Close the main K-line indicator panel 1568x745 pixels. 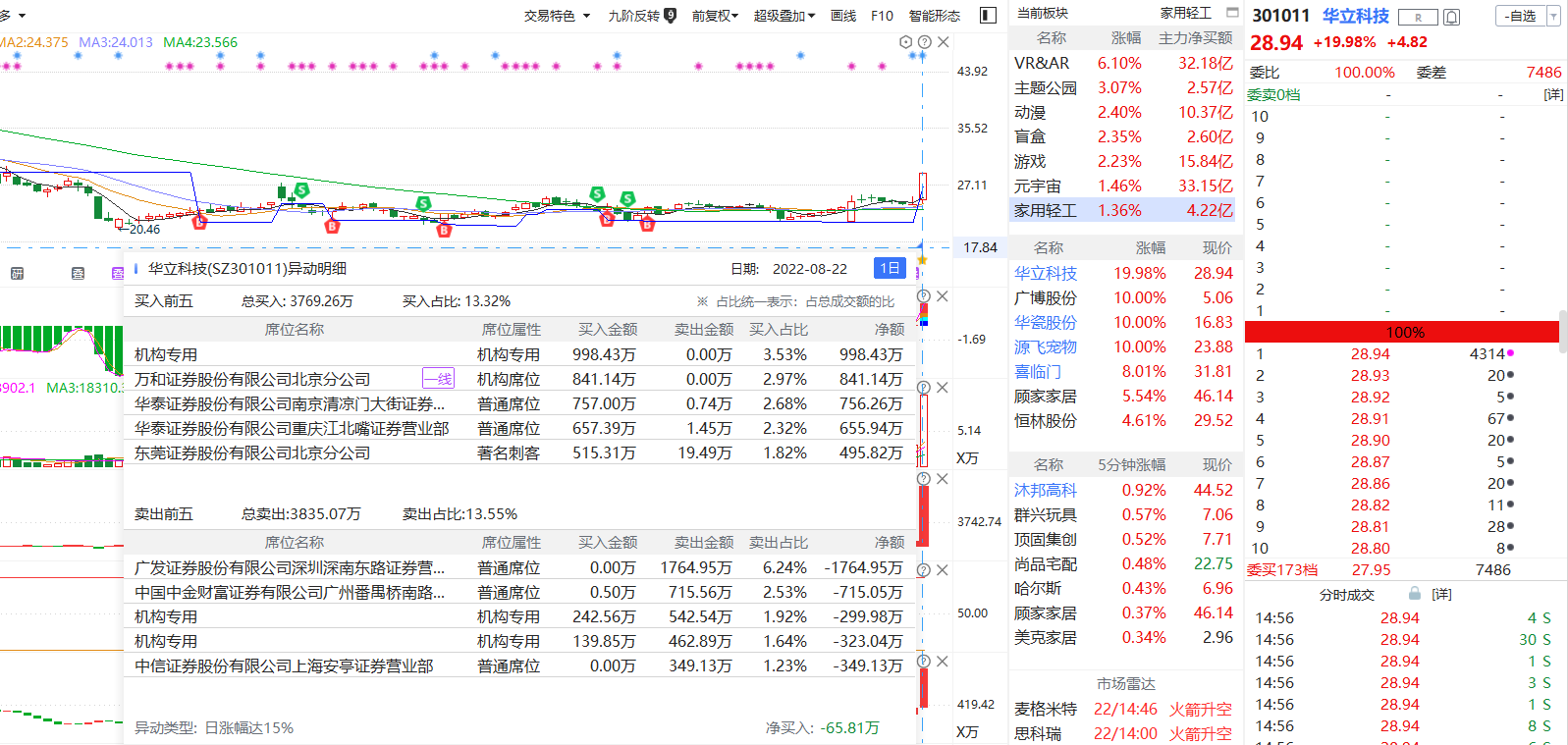pyautogui.click(x=944, y=42)
